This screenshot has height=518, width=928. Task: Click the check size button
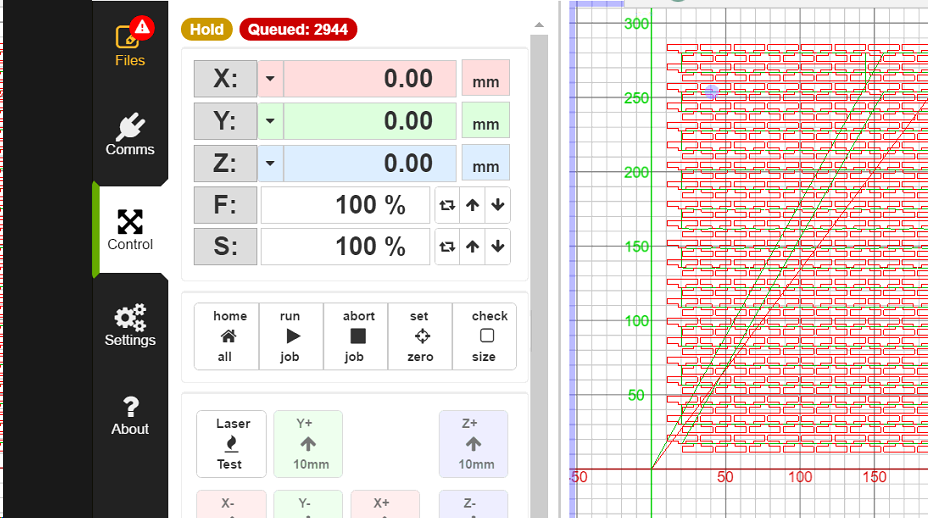[485, 336]
